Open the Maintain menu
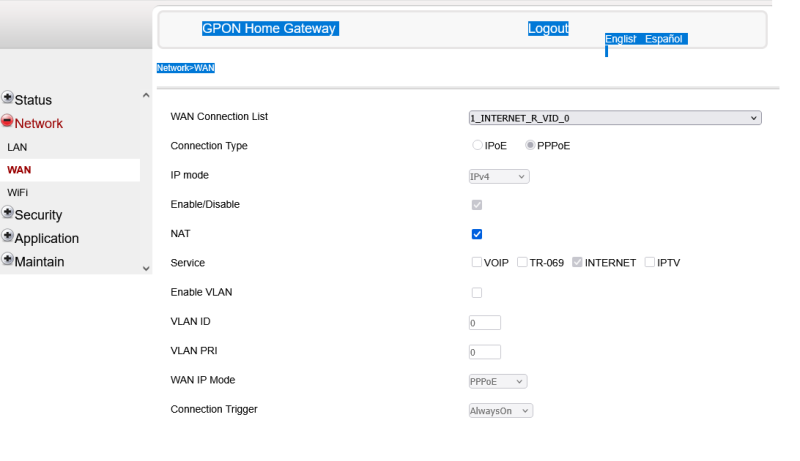 point(39,262)
